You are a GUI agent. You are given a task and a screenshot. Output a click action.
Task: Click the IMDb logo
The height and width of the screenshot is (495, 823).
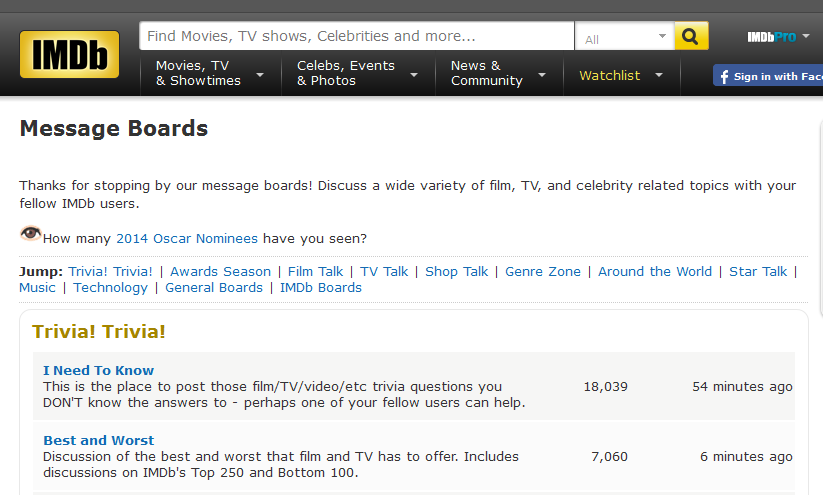coord(69,55)
